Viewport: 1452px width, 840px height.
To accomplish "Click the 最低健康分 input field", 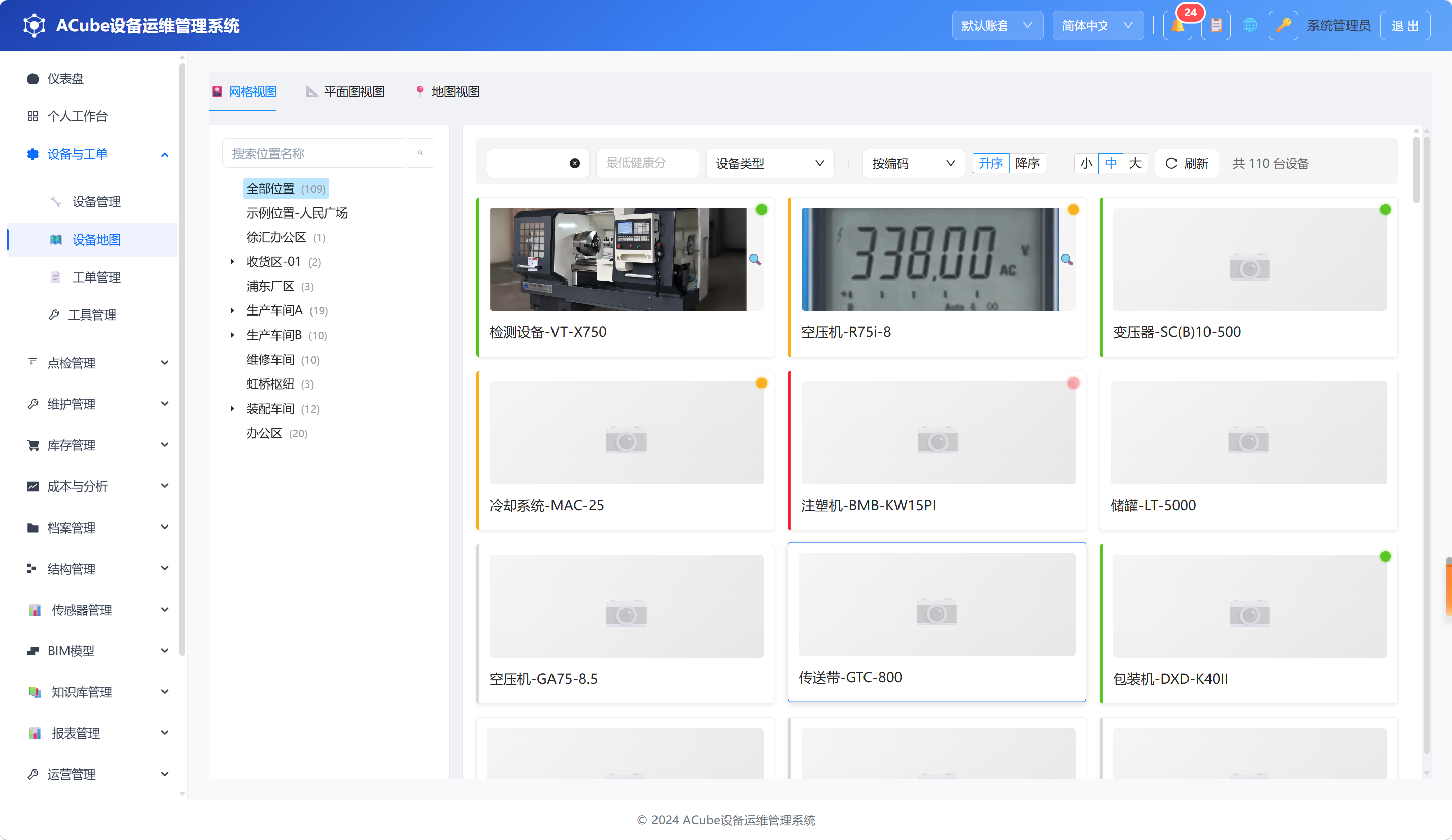I will pyautogui.click(x=647, y=164).
